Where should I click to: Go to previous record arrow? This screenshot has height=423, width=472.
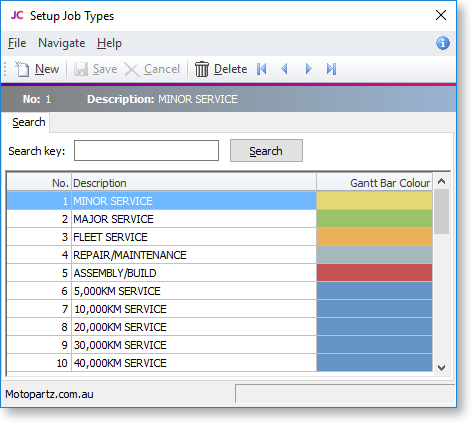(x=284, y=69)
